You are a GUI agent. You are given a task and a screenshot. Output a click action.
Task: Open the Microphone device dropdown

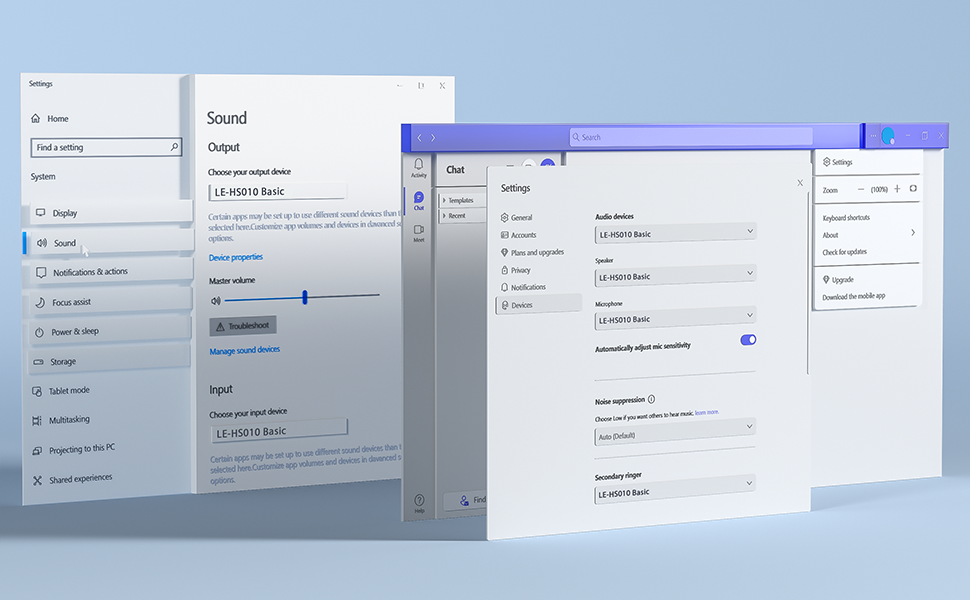point(675,319)
